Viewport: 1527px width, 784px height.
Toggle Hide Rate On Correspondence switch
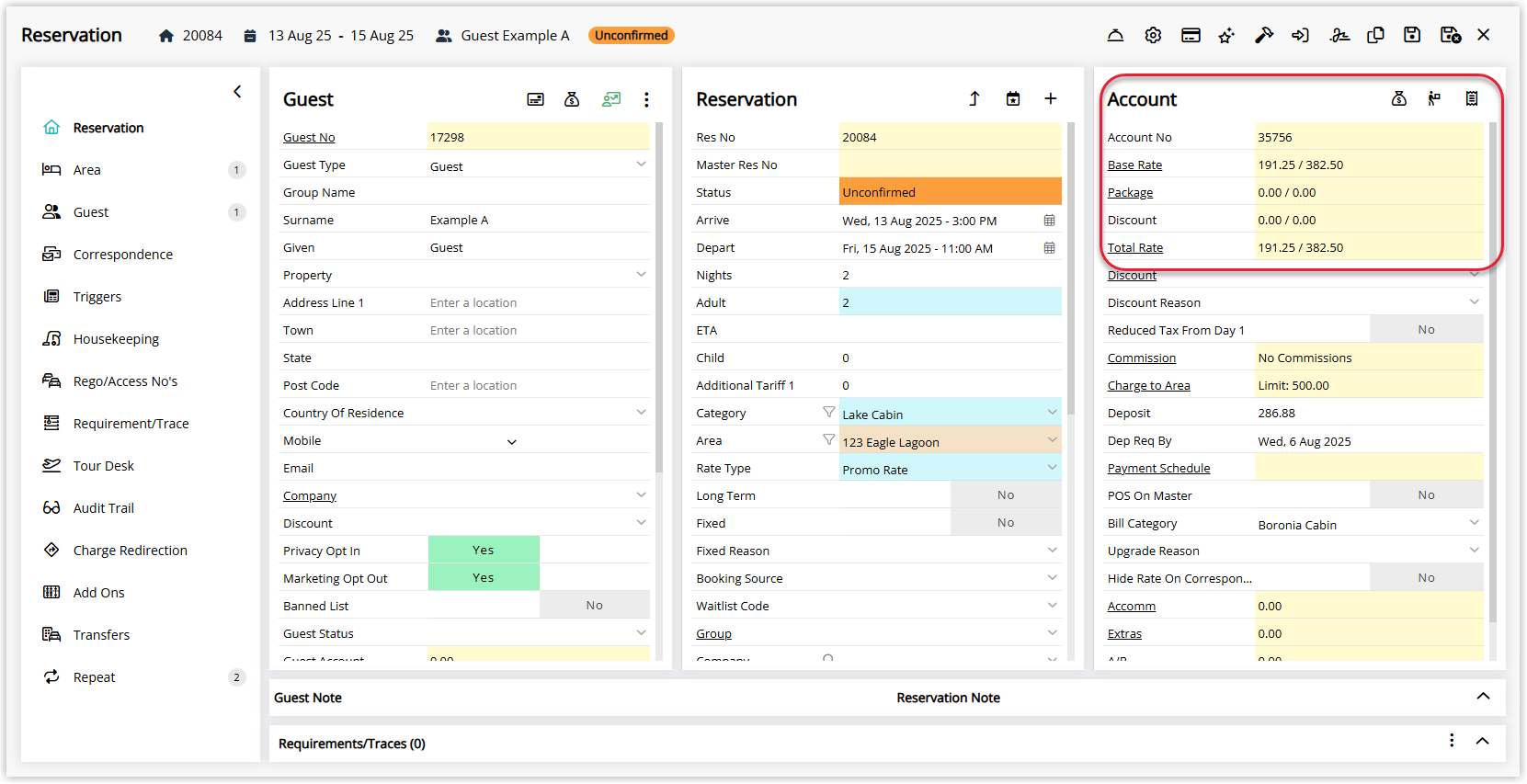coord(1427,577)
